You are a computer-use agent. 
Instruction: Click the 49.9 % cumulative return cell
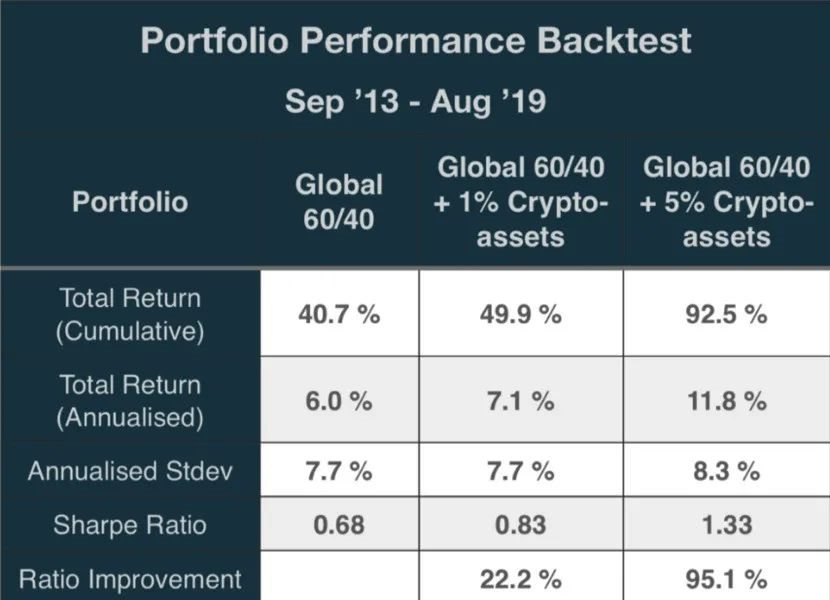click(521, 315)
